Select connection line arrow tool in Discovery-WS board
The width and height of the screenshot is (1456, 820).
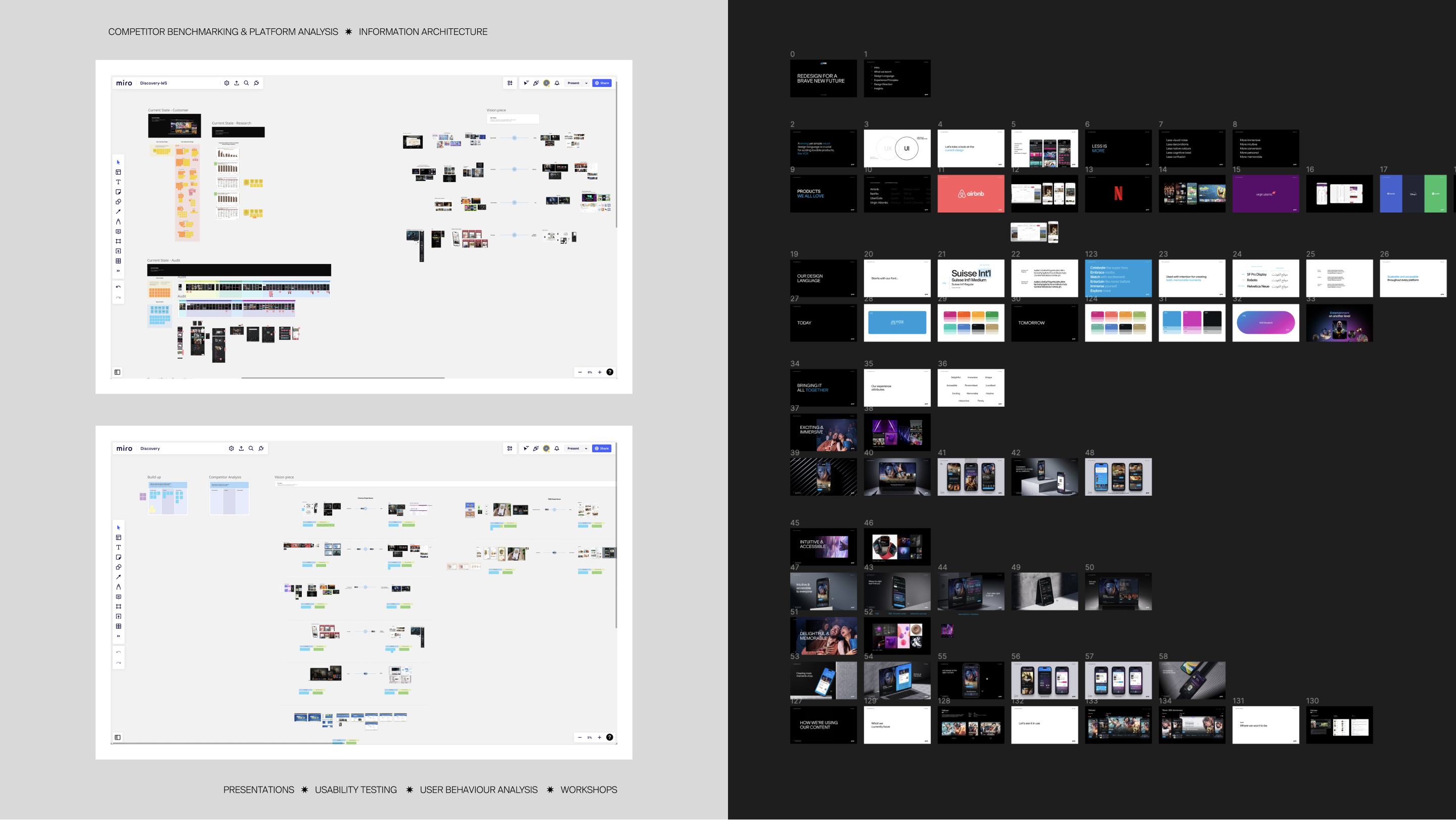point(118,211)
